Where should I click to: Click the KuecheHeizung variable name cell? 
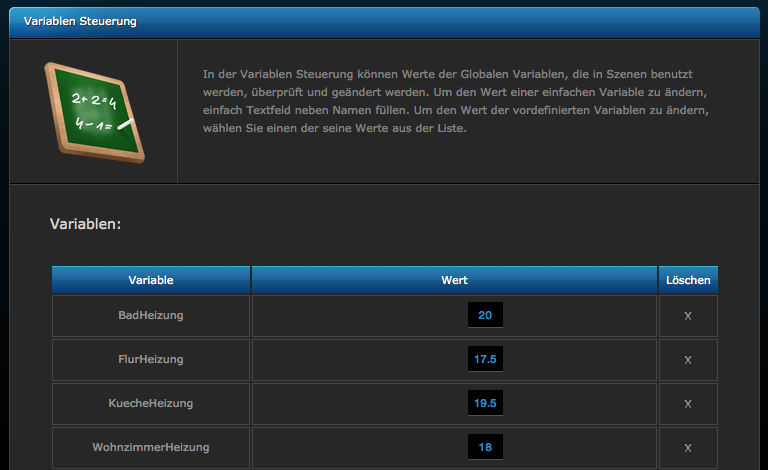151,404
